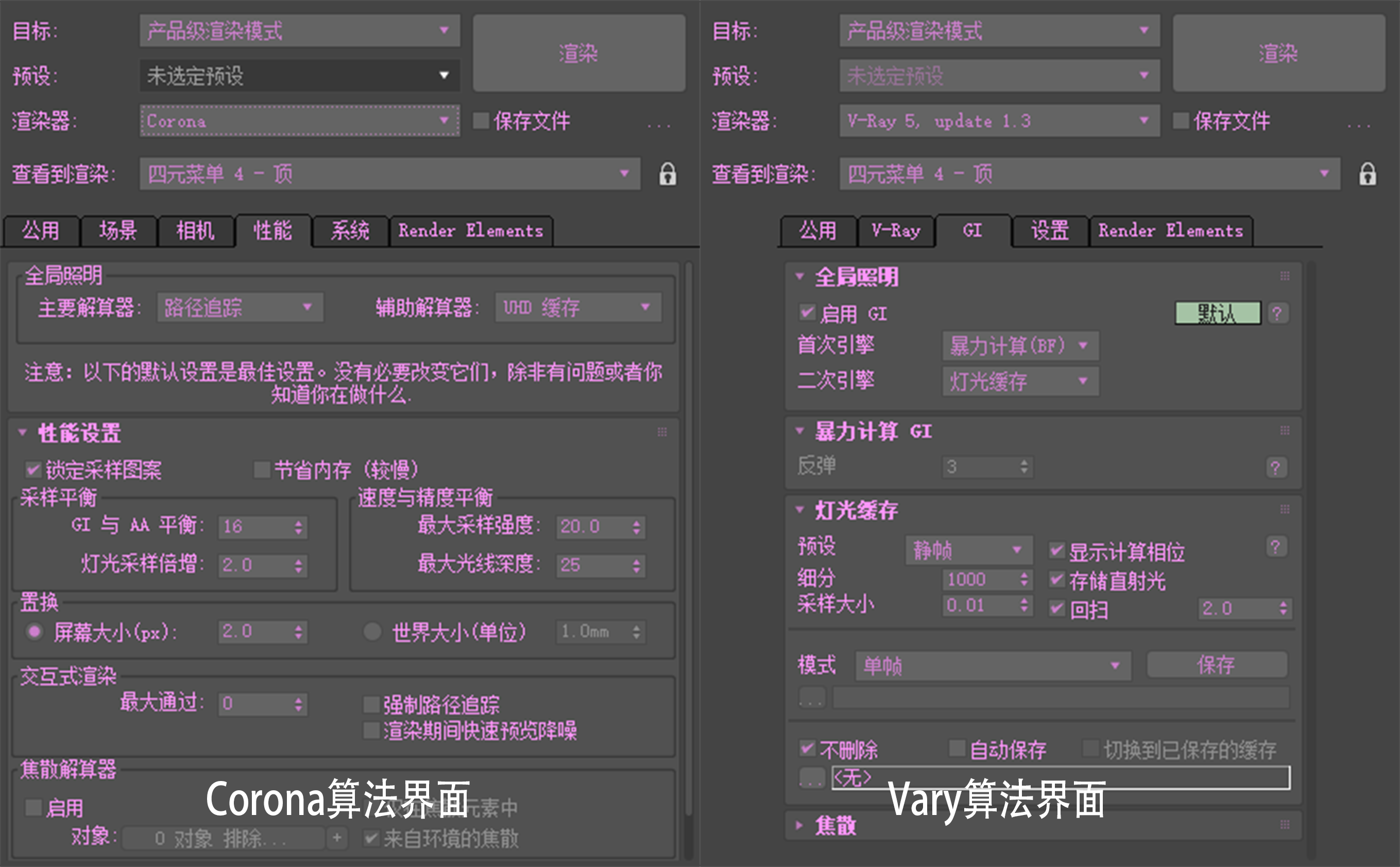The image size is (1400, 867).
Task: Click the save file dots in V-Ray panel
Action: 1359,125
